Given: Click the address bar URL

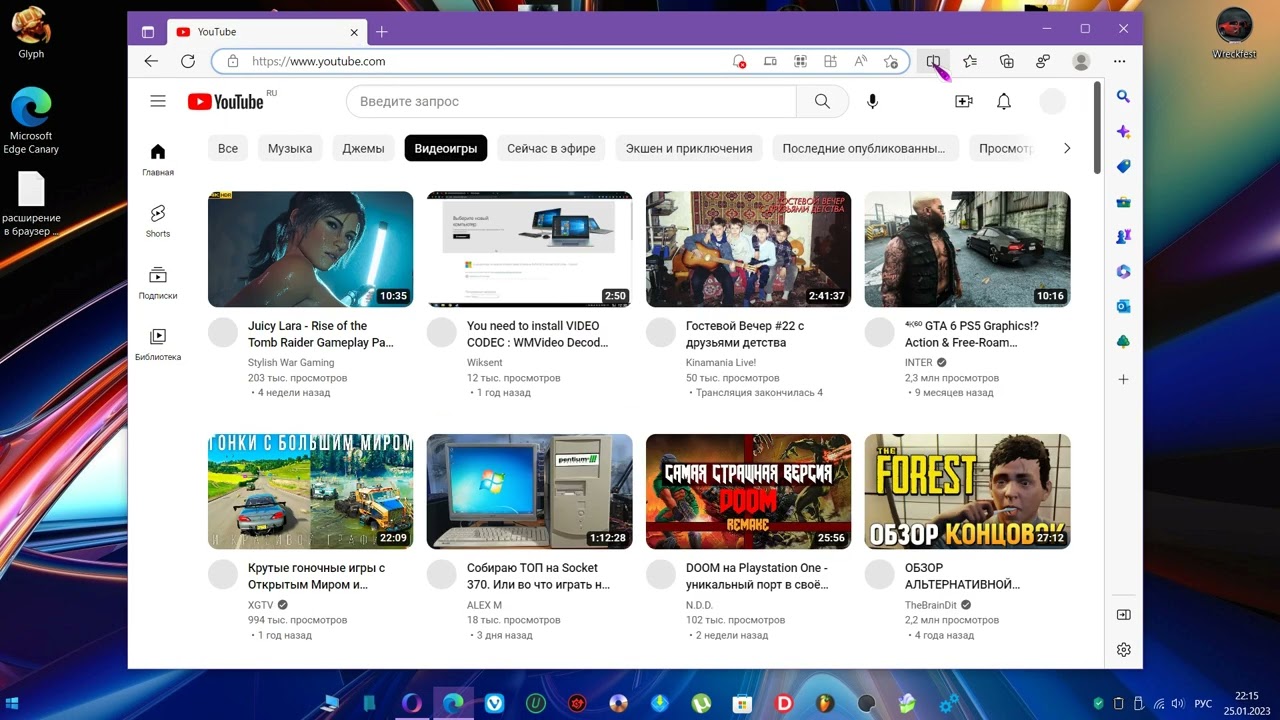Looking at the screenshot, I should click(x=319, y=61).
